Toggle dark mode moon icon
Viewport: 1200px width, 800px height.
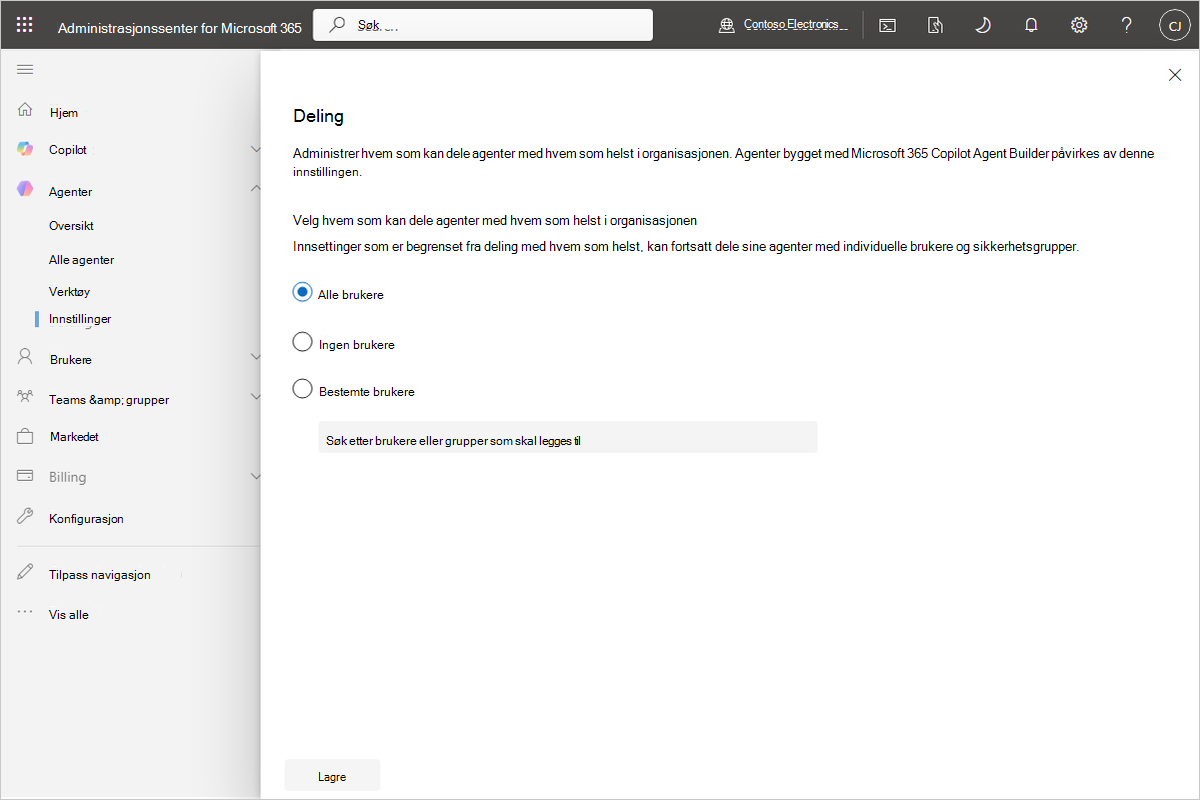tap(983, 26)
